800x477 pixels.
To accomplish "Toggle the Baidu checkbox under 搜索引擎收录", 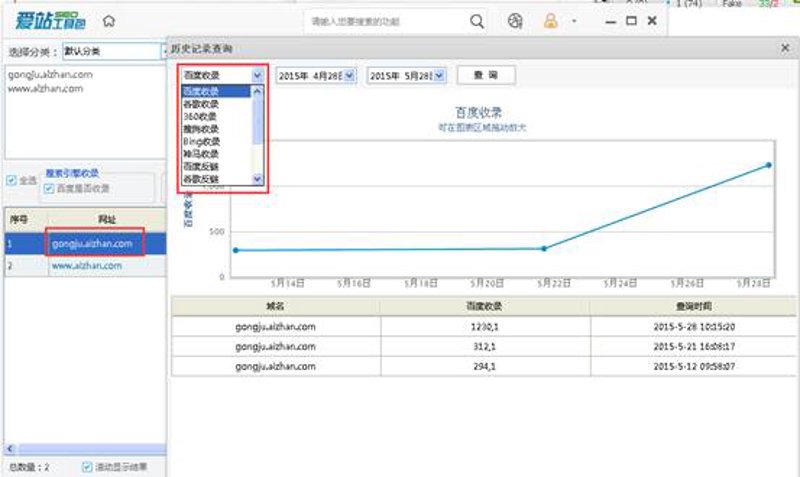I will pyautogui.click(x=49, y=189).
